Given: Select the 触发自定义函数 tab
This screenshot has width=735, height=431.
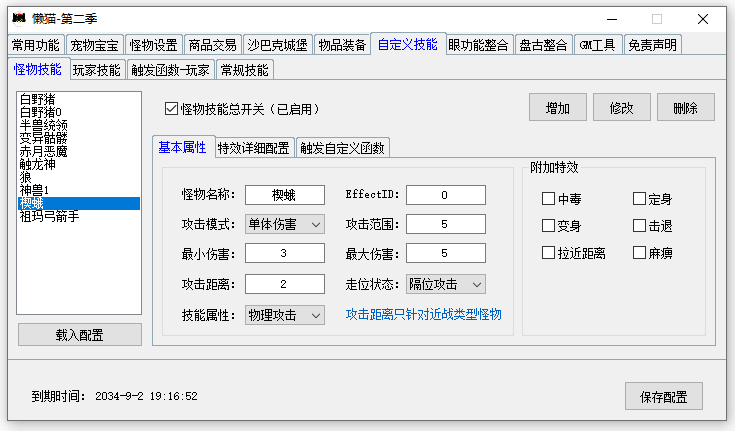Looking at the screenshot, I should 342,148.
